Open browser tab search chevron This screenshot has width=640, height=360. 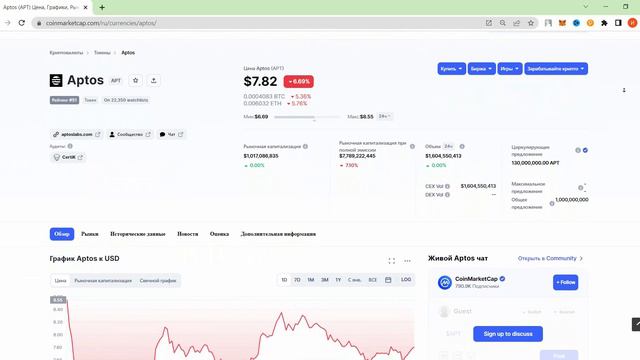[585, 7]
